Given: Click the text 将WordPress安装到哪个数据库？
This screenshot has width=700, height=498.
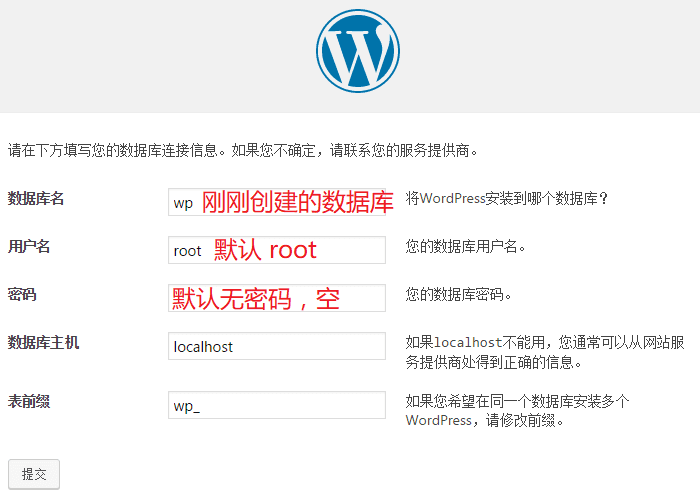Looking at the screenshot, I should (507, 199).
